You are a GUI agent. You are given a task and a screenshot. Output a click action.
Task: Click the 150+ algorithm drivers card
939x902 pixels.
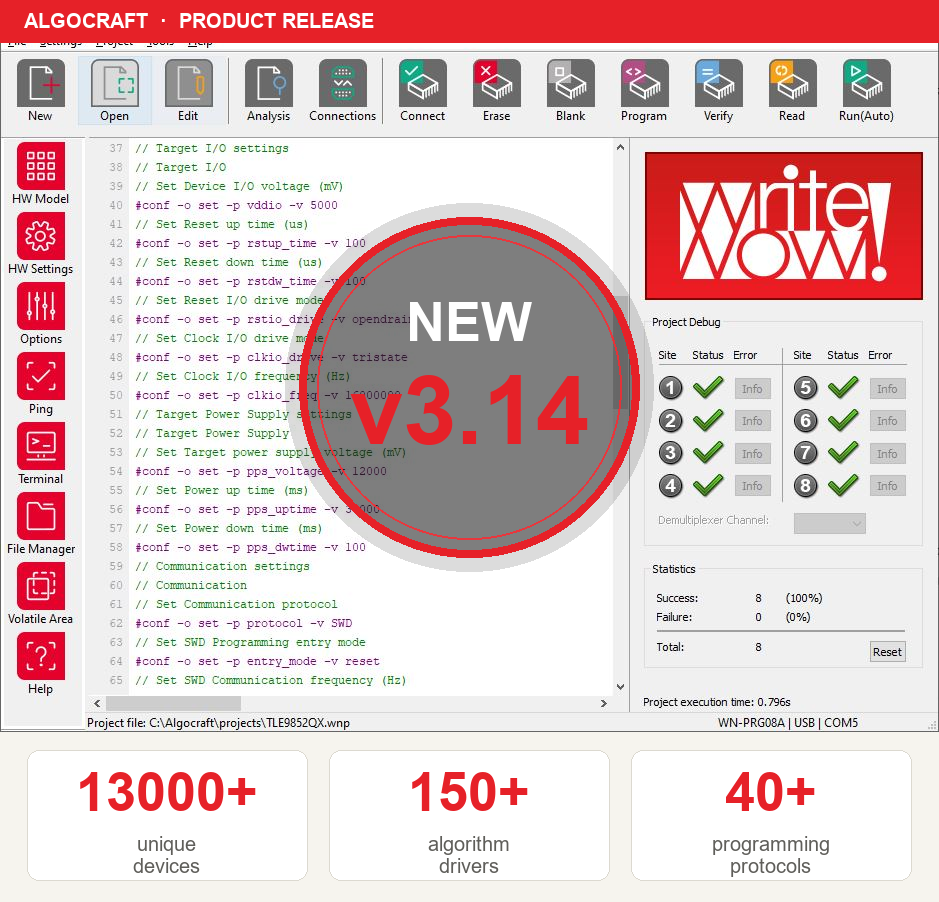(x=469, y=816)
